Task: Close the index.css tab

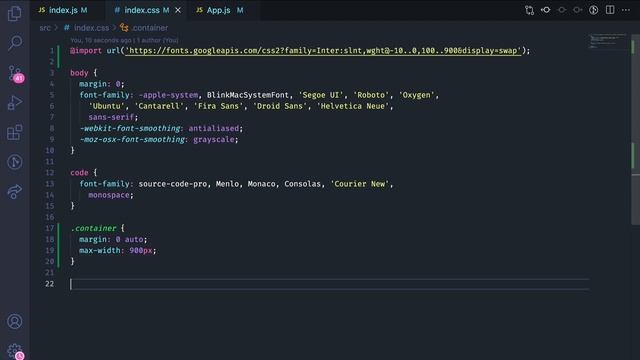Action: point(178,10)
